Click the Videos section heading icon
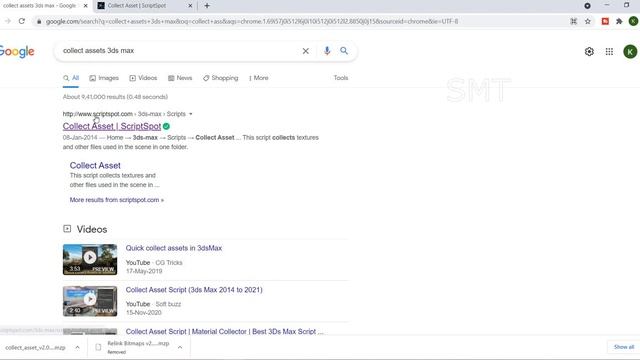Screen dimensions: 640x360 [x=67, y=229]
